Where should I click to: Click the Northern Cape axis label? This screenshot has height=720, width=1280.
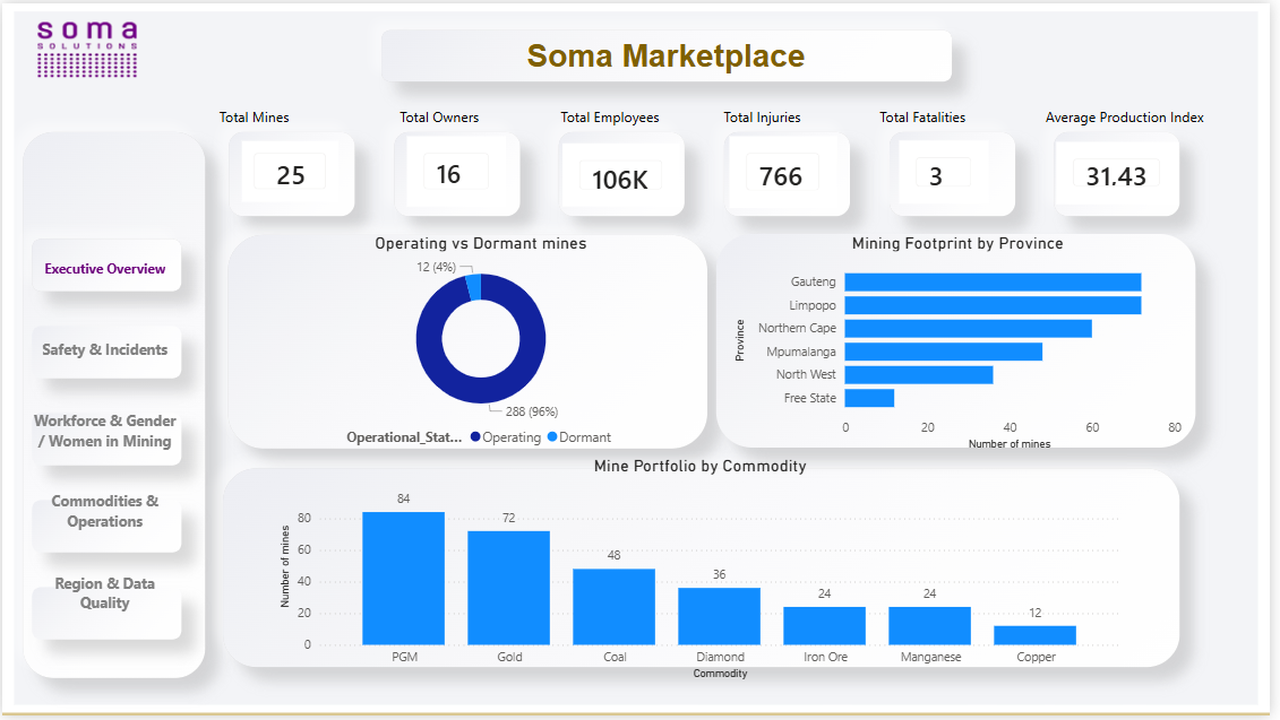point(797,328)
